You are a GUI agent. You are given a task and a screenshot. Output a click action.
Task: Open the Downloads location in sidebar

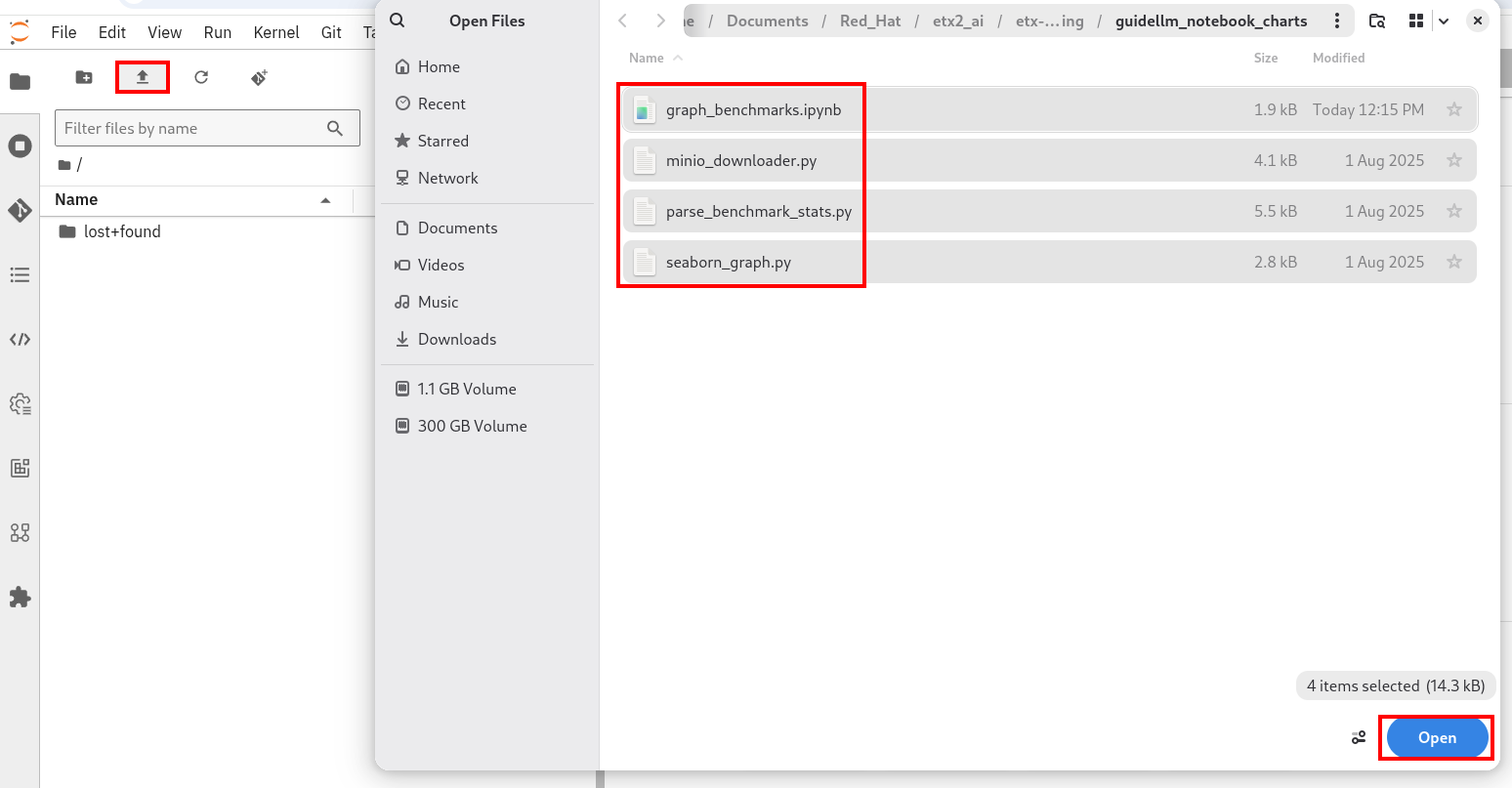[455, 339]
